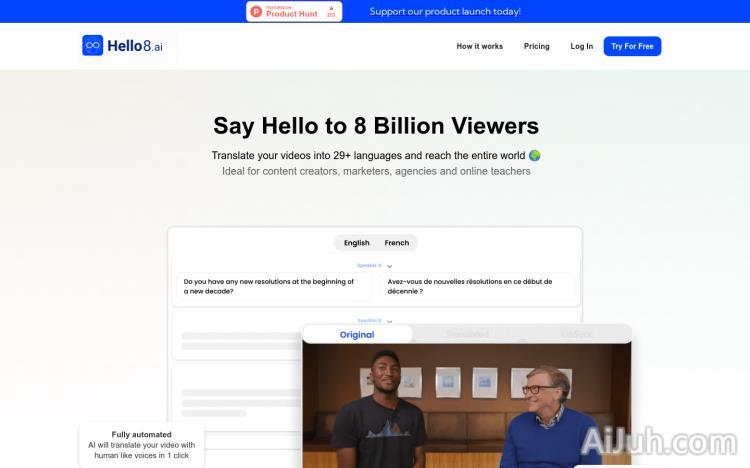Open the Log In link
This screenshot has width=750, height=468.
pos(581,46)
